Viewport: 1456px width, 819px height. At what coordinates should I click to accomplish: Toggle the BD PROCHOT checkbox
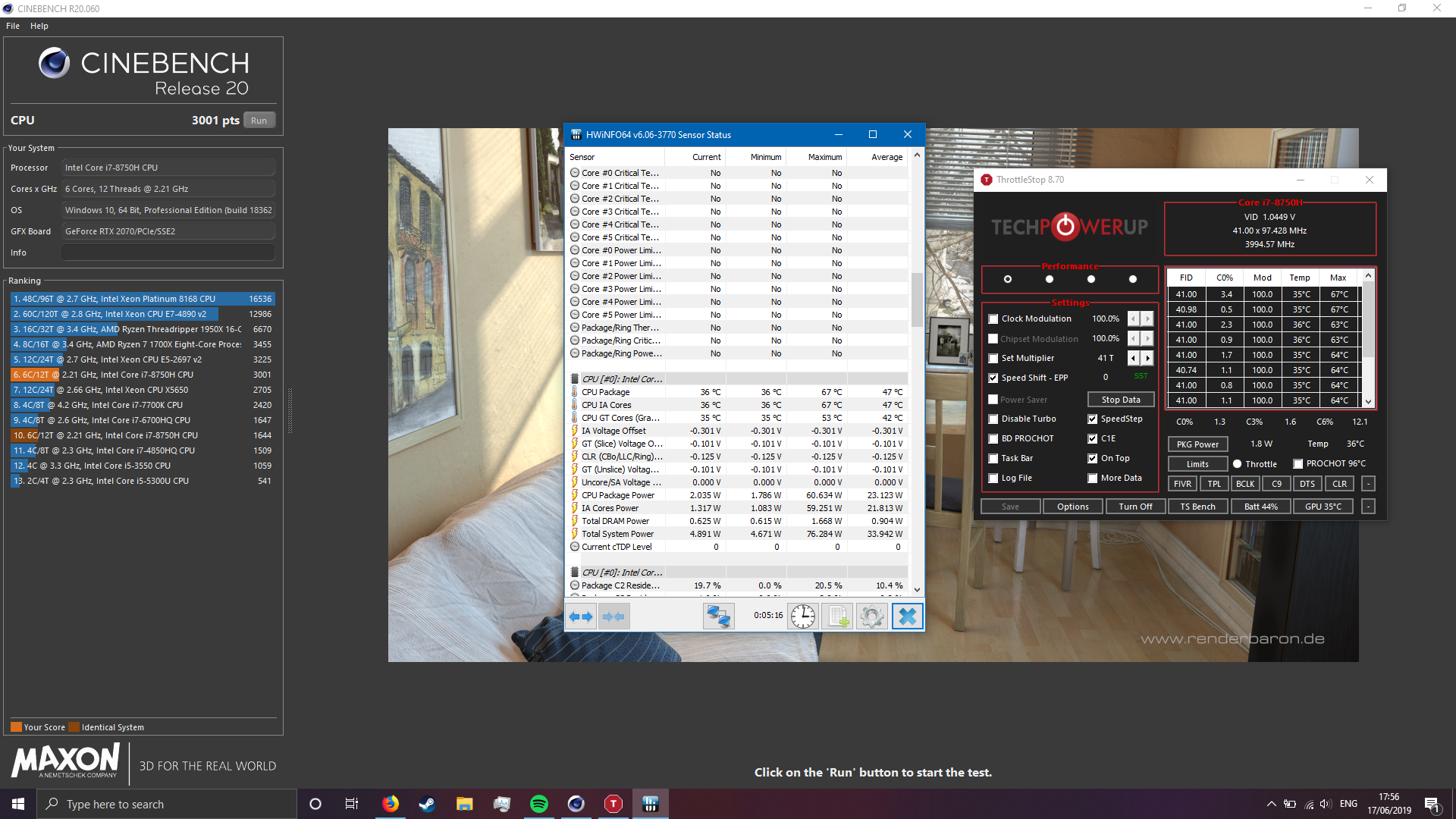(993, 438)
